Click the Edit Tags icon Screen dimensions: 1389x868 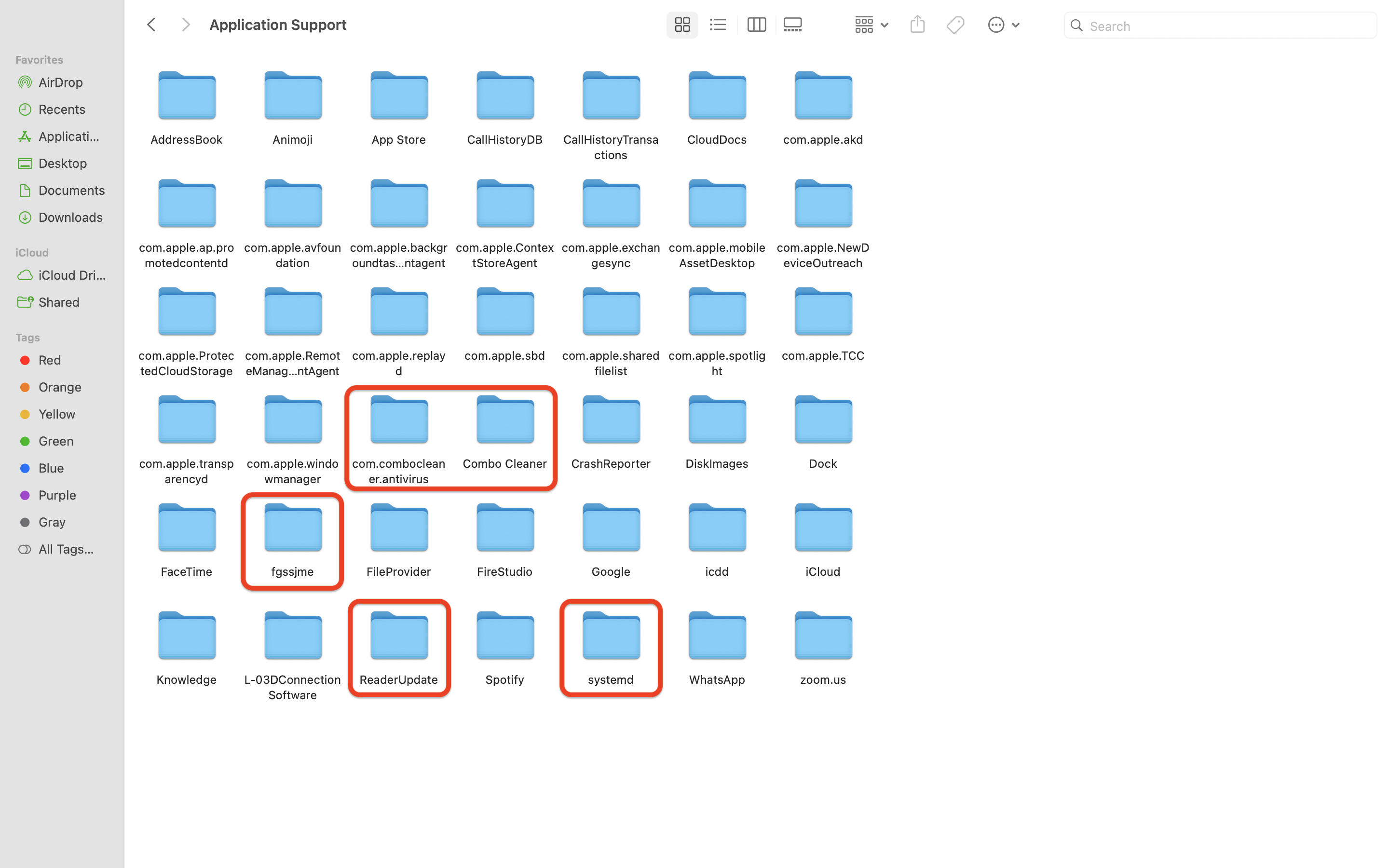point(955,25)
